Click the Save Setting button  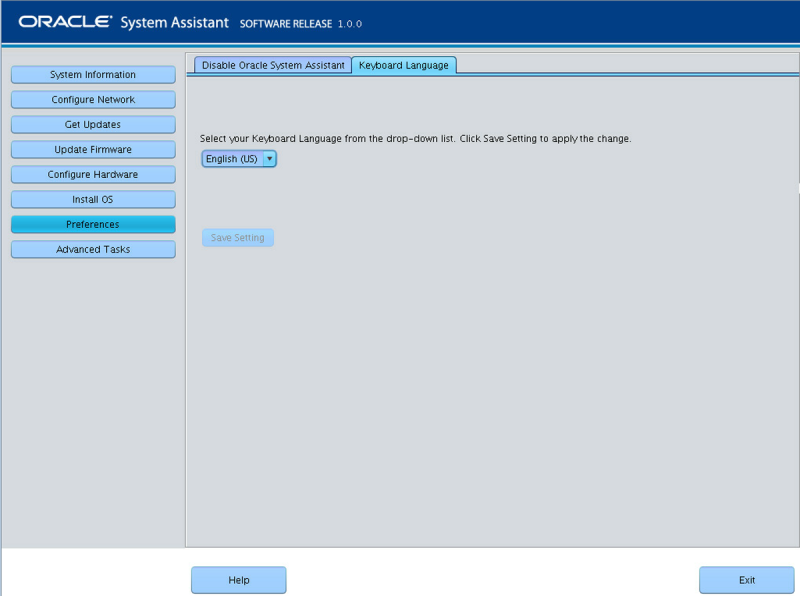coord(238,238)
